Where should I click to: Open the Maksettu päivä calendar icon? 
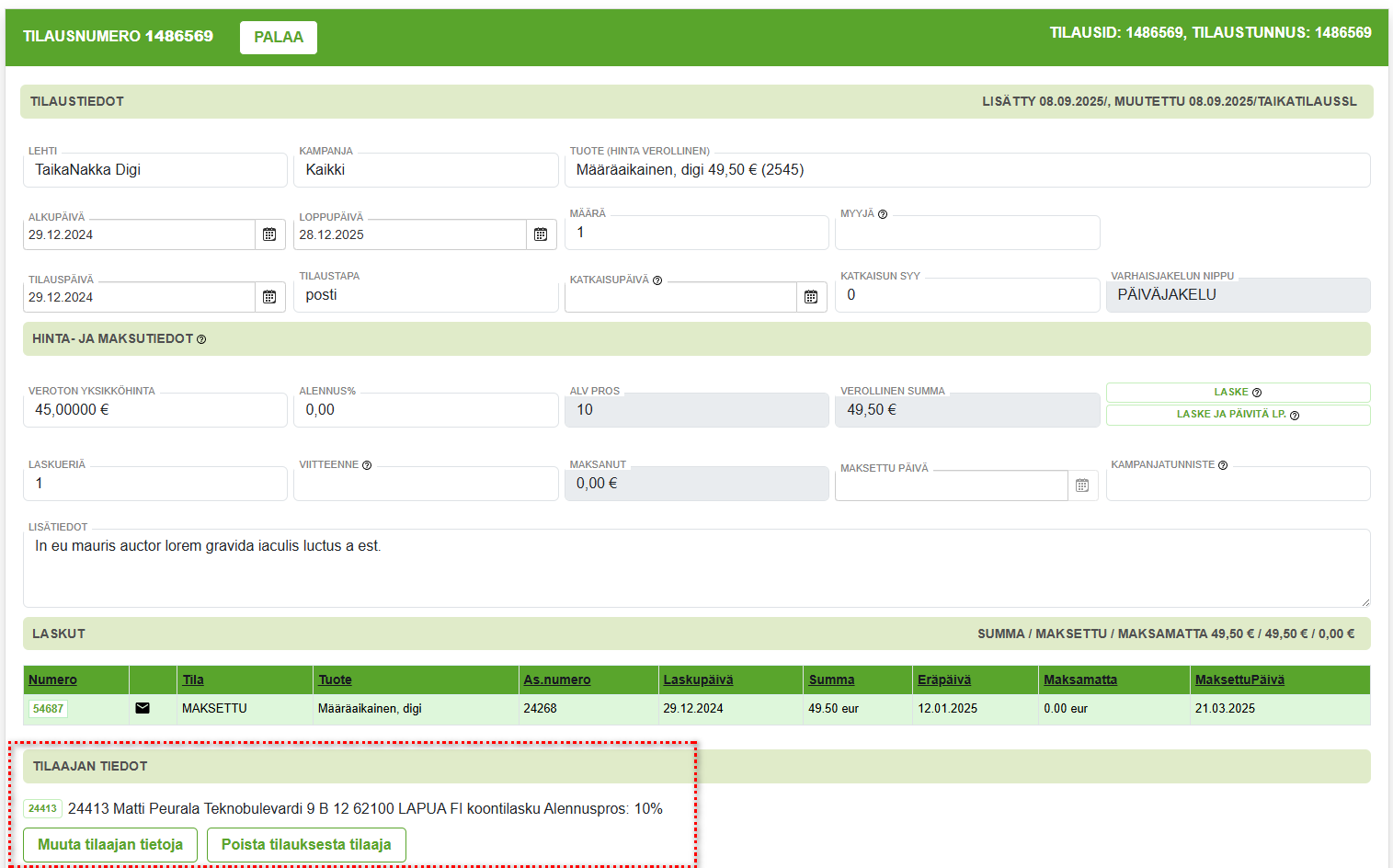tap(1082, 485)
